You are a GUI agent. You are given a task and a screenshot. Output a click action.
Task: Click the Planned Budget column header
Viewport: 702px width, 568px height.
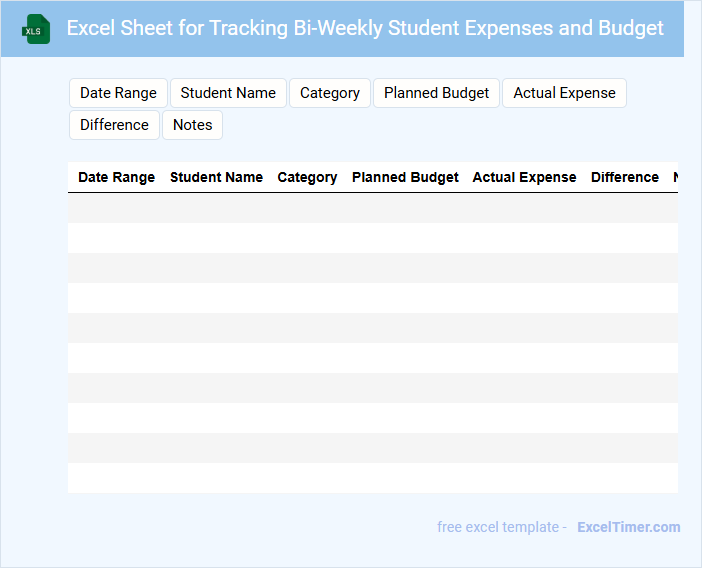pos(405,177)
